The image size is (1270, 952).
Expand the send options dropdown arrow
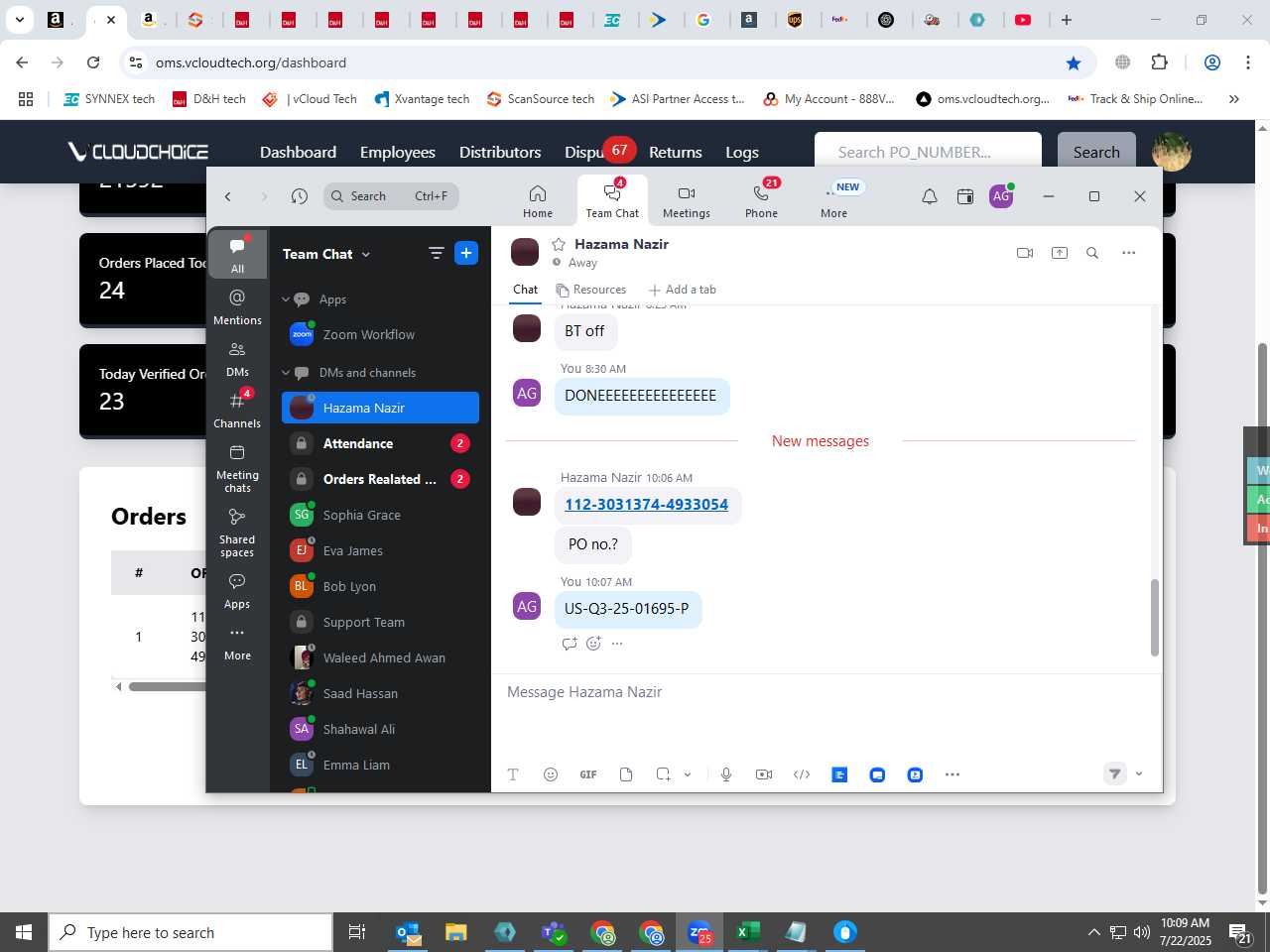coord(1139,774)
